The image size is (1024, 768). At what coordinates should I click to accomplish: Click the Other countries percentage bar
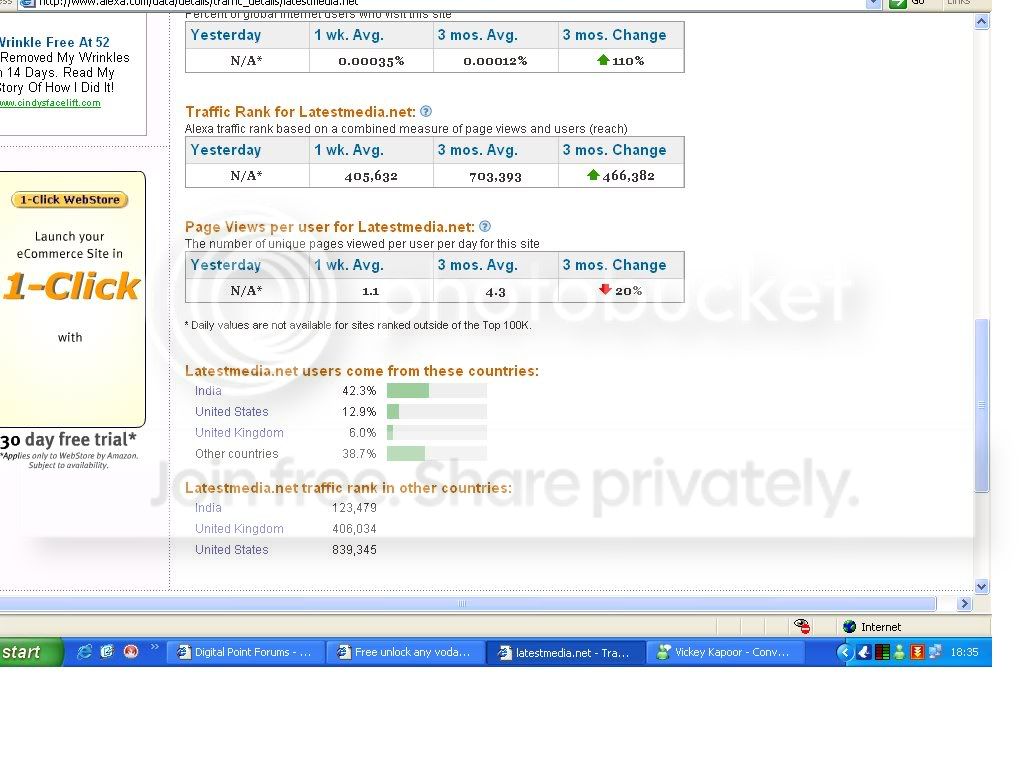(x=436, y=453)
